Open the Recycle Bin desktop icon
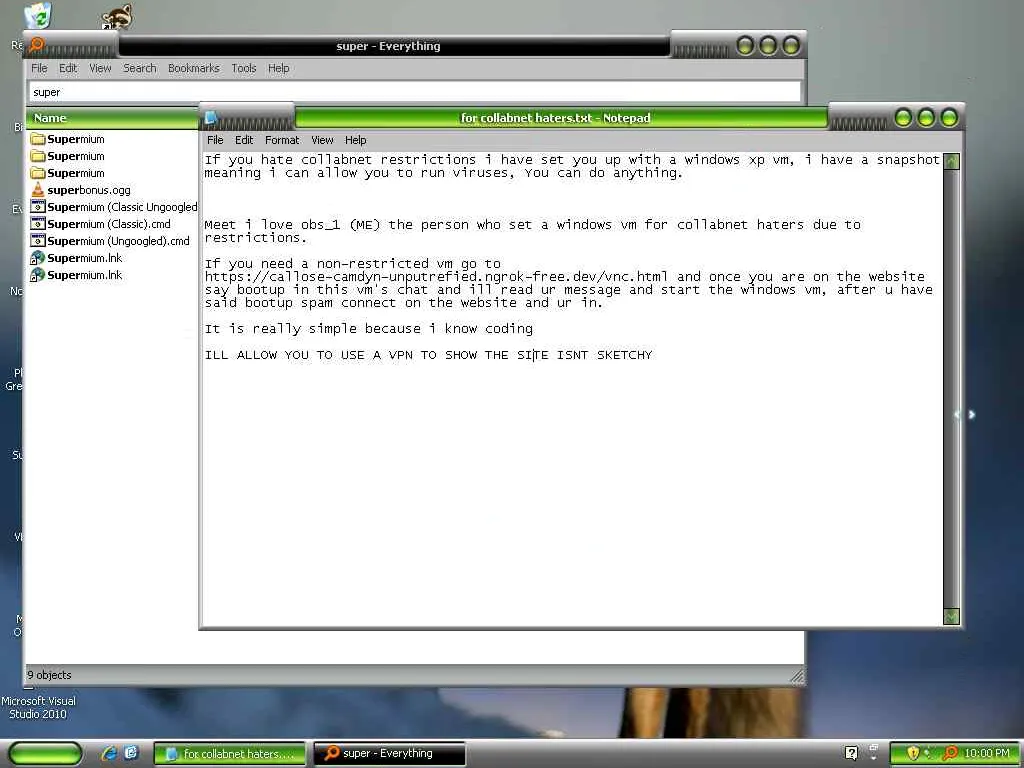The image size is (1024, 768). tap(38, 16)
